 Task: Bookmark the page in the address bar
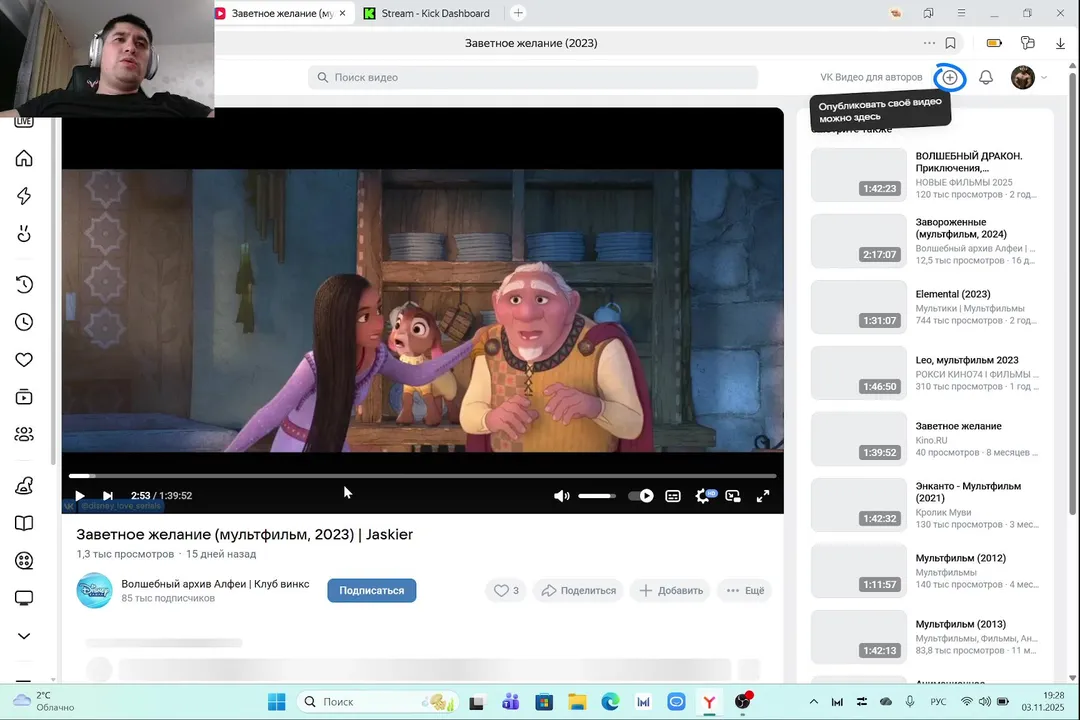pyautogui.click(x=951, y=43)
